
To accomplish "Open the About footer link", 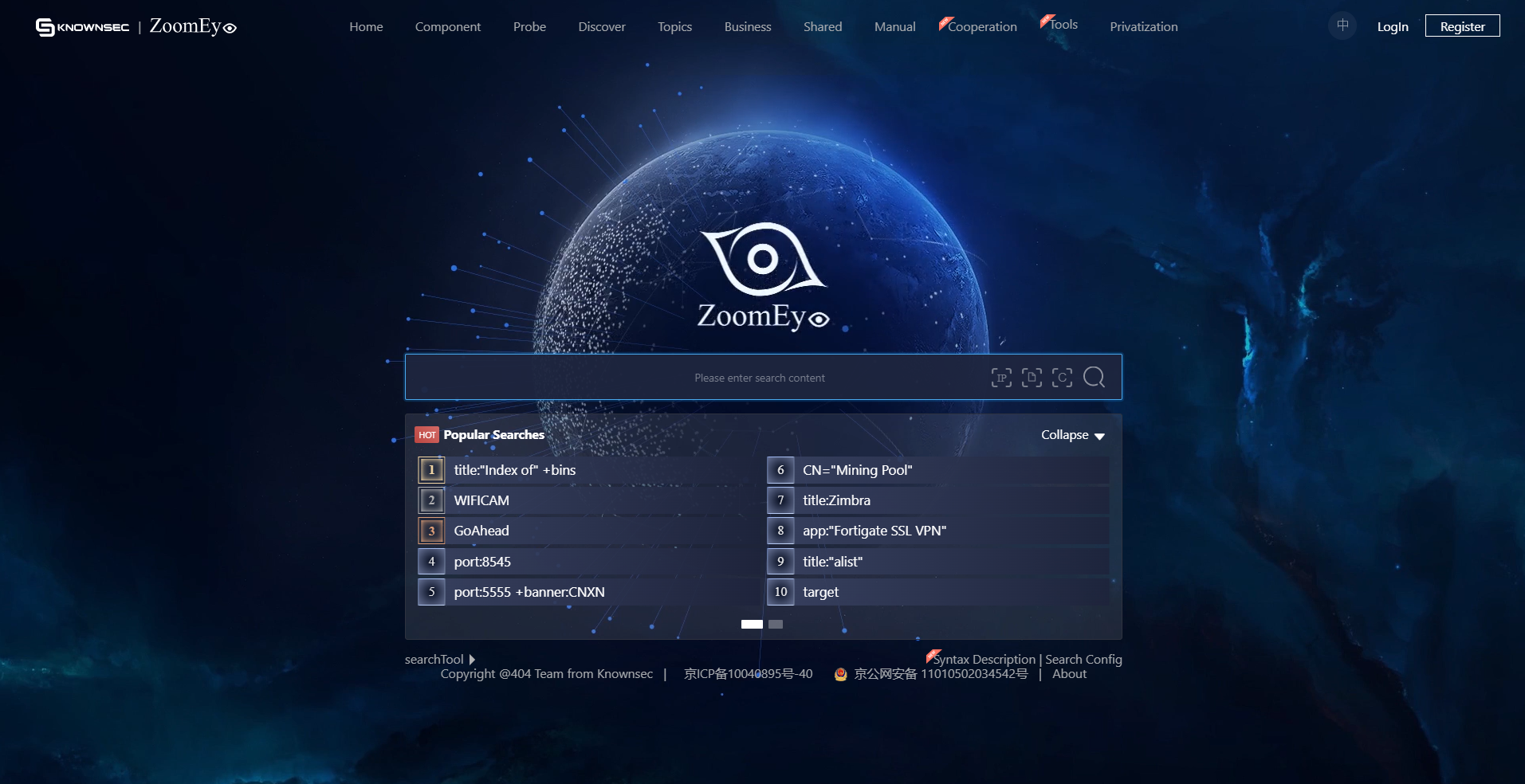I will click(1069, 674).
